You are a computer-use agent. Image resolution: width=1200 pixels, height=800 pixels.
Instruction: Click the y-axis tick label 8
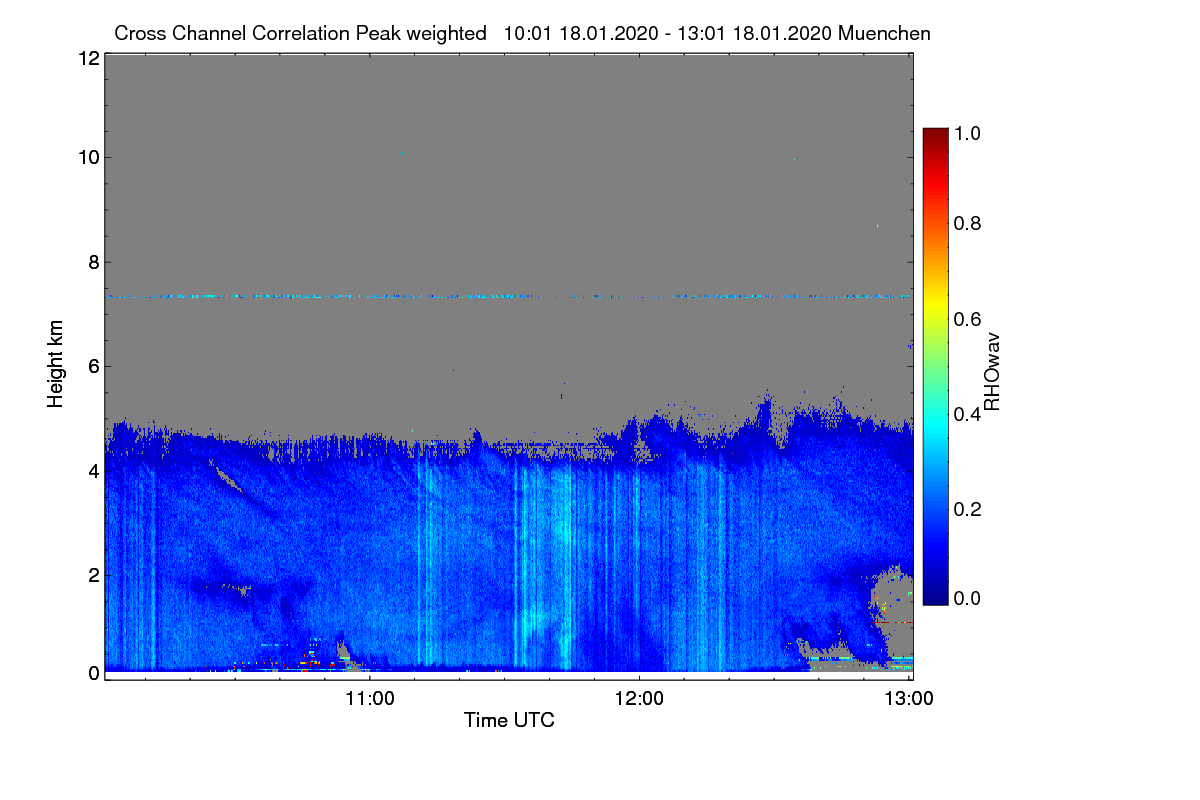pos(94,263)
